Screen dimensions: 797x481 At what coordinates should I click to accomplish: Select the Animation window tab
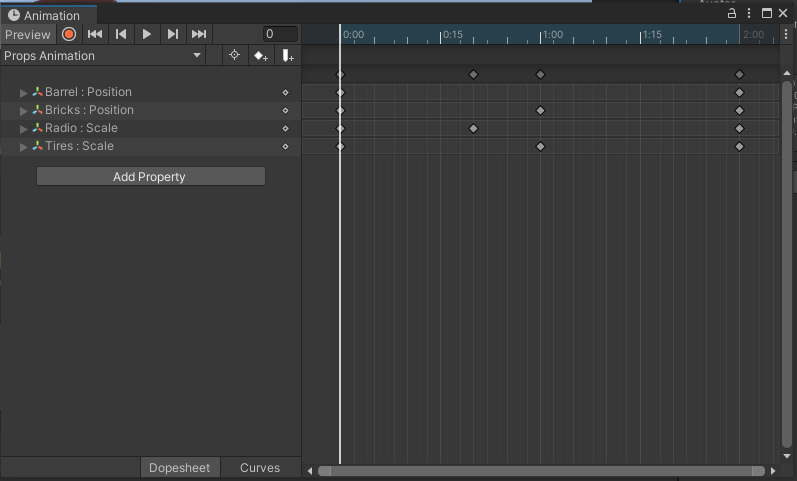coord(49,15)
